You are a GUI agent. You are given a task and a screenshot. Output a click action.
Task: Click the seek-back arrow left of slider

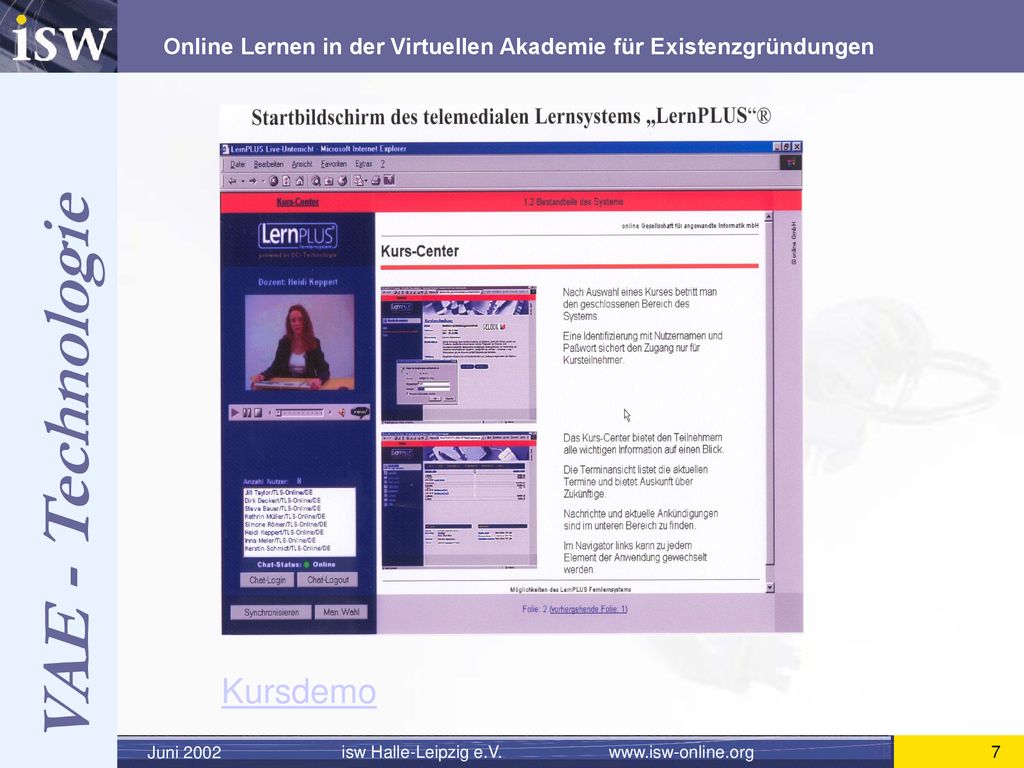(270, 413)
